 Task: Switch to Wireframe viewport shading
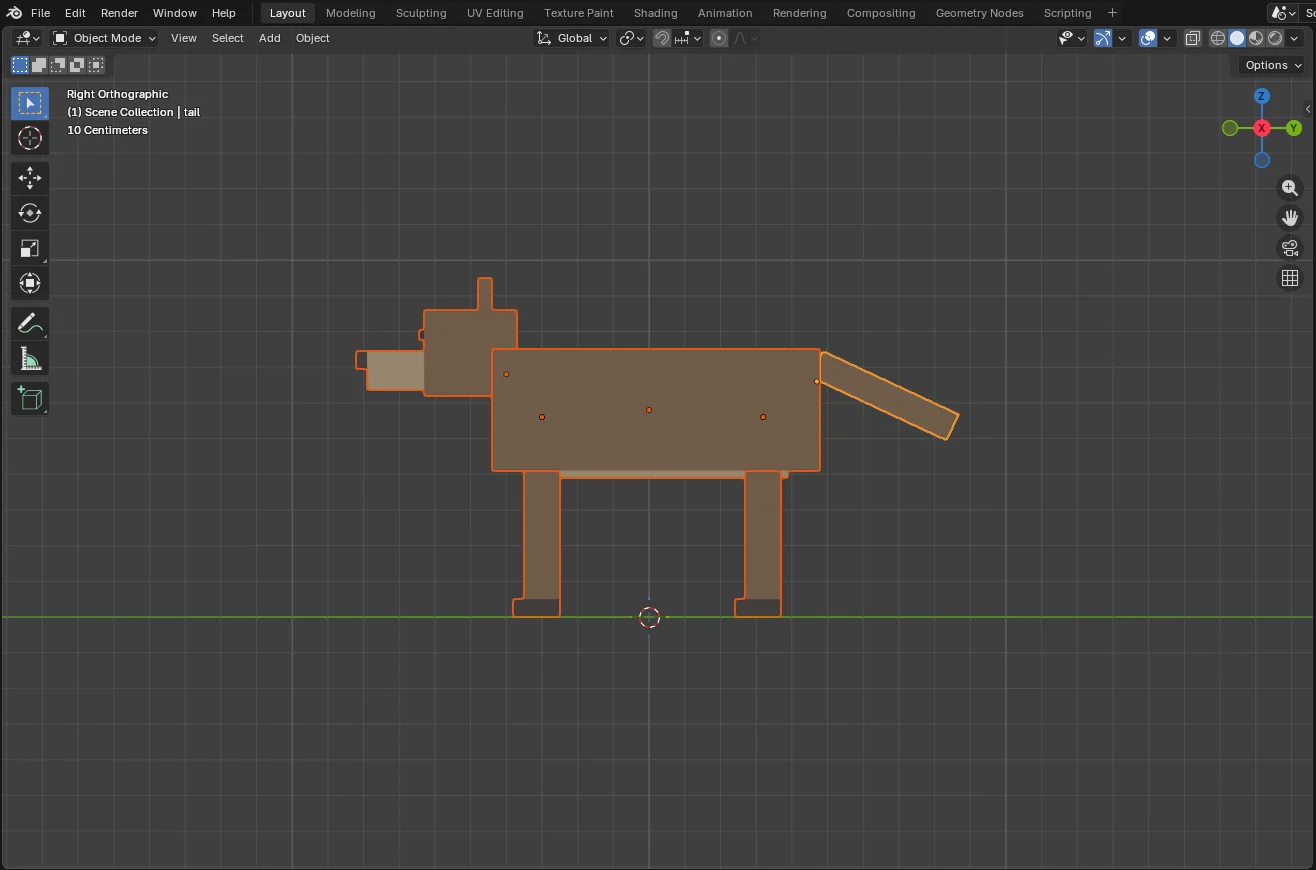(x=1218, y=38)
